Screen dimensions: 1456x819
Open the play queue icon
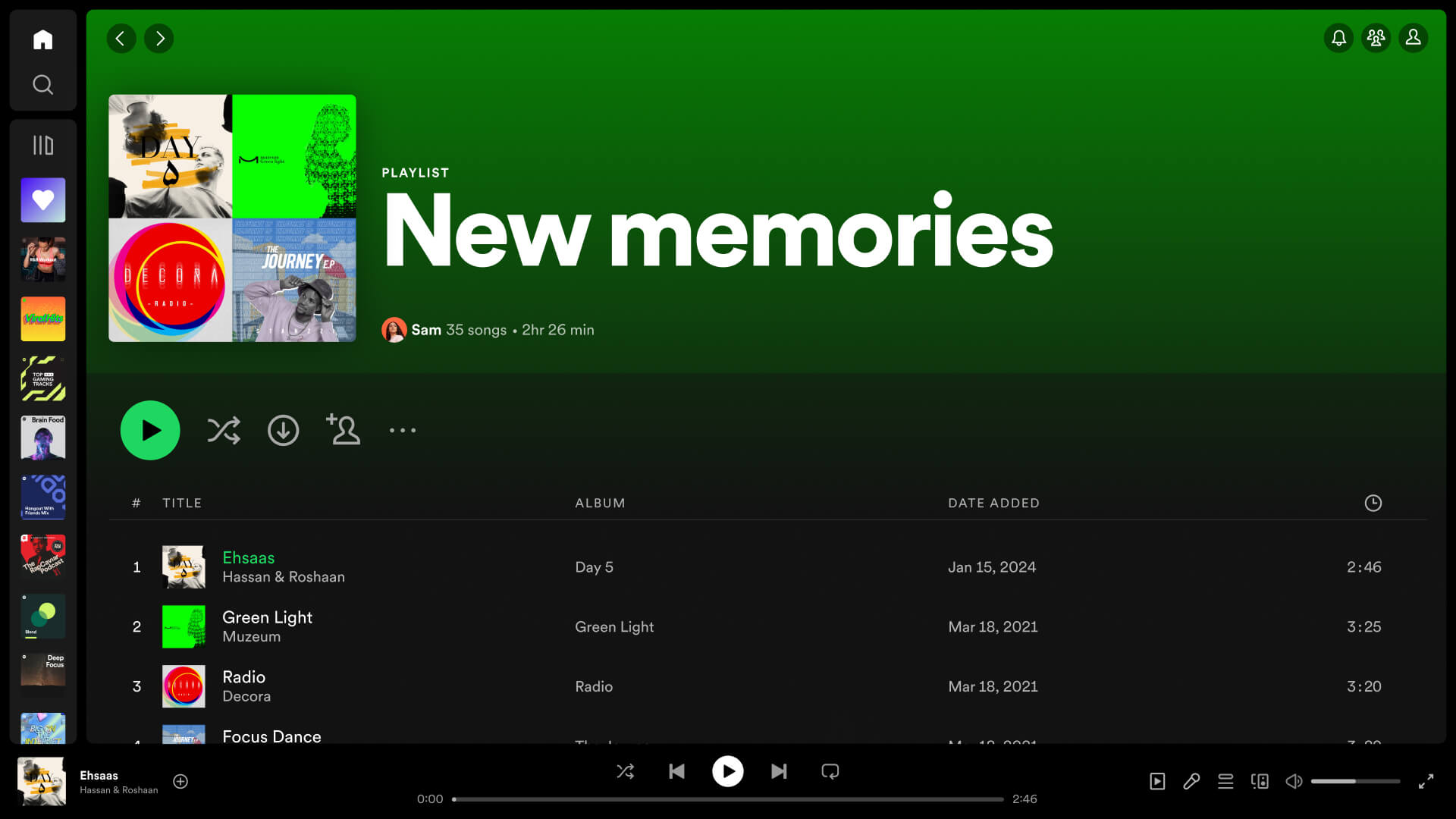pos(1225,782)
